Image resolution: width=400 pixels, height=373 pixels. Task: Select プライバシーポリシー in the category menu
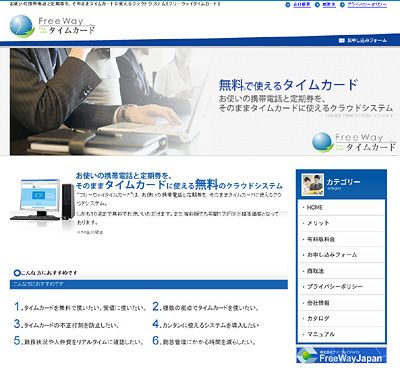342,286
